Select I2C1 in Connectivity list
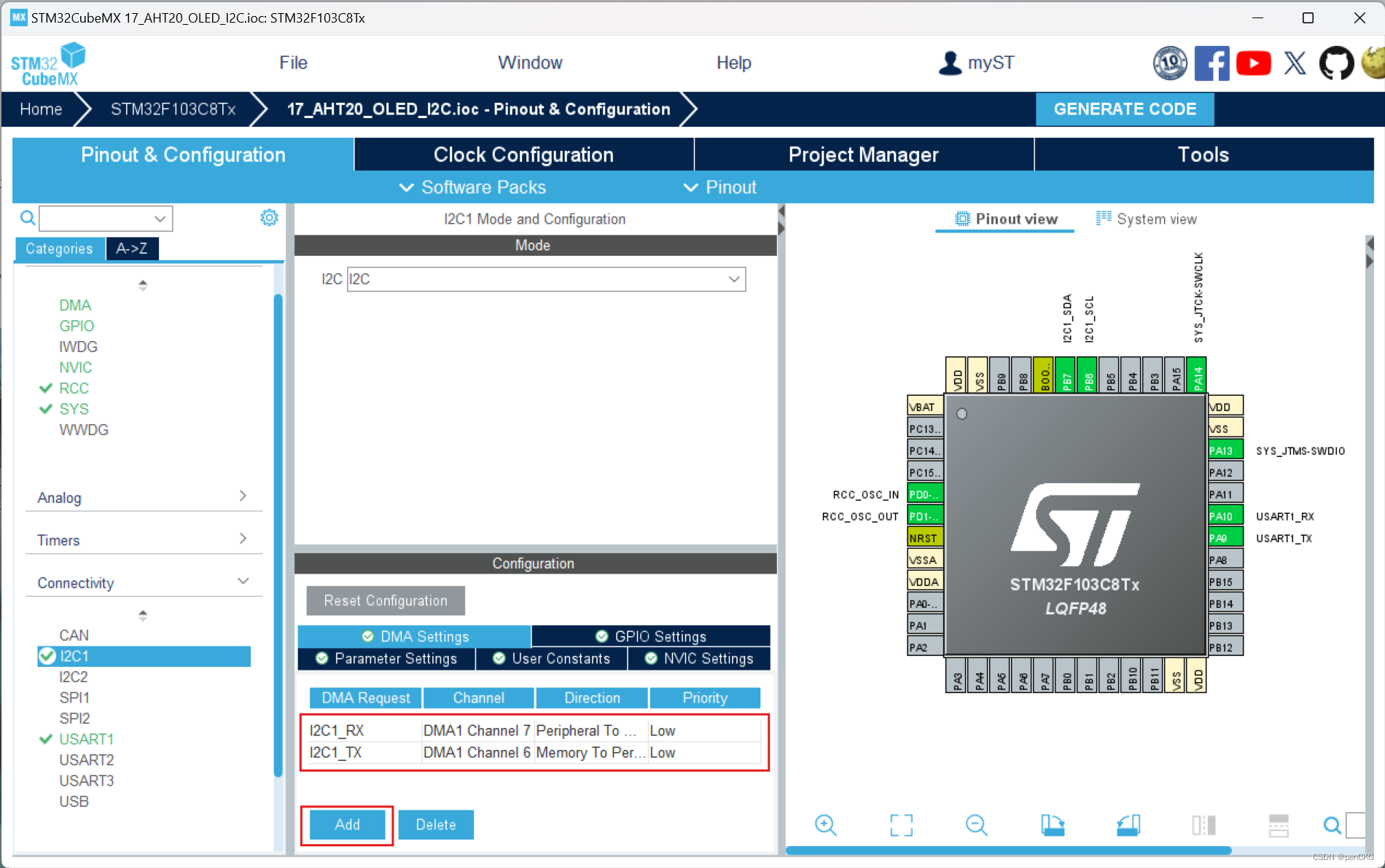The width and height of the screenshot is (1385, 868). coord(144,656)
